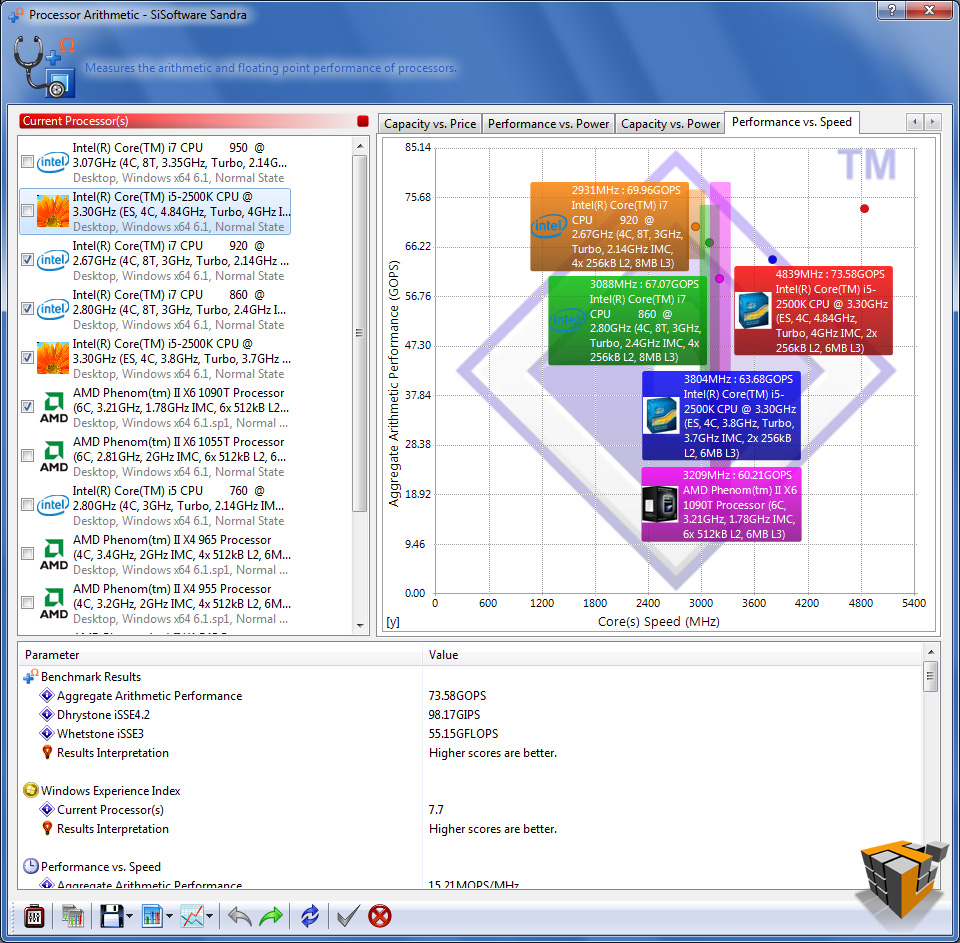Click the Dhrystone iSSE4.2 diamond icon

(47, 714)
